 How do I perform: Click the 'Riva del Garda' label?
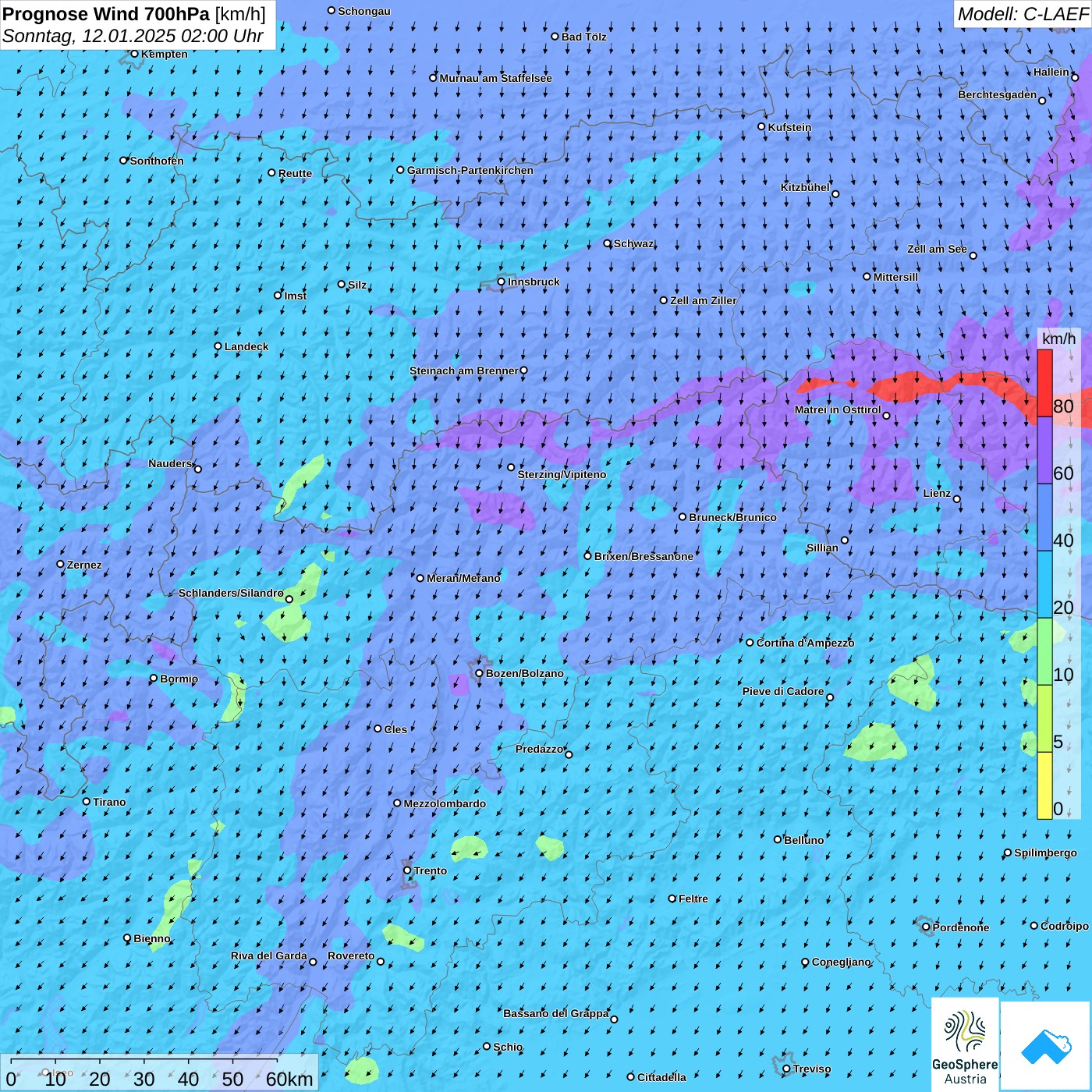click(x=269, y=955)
